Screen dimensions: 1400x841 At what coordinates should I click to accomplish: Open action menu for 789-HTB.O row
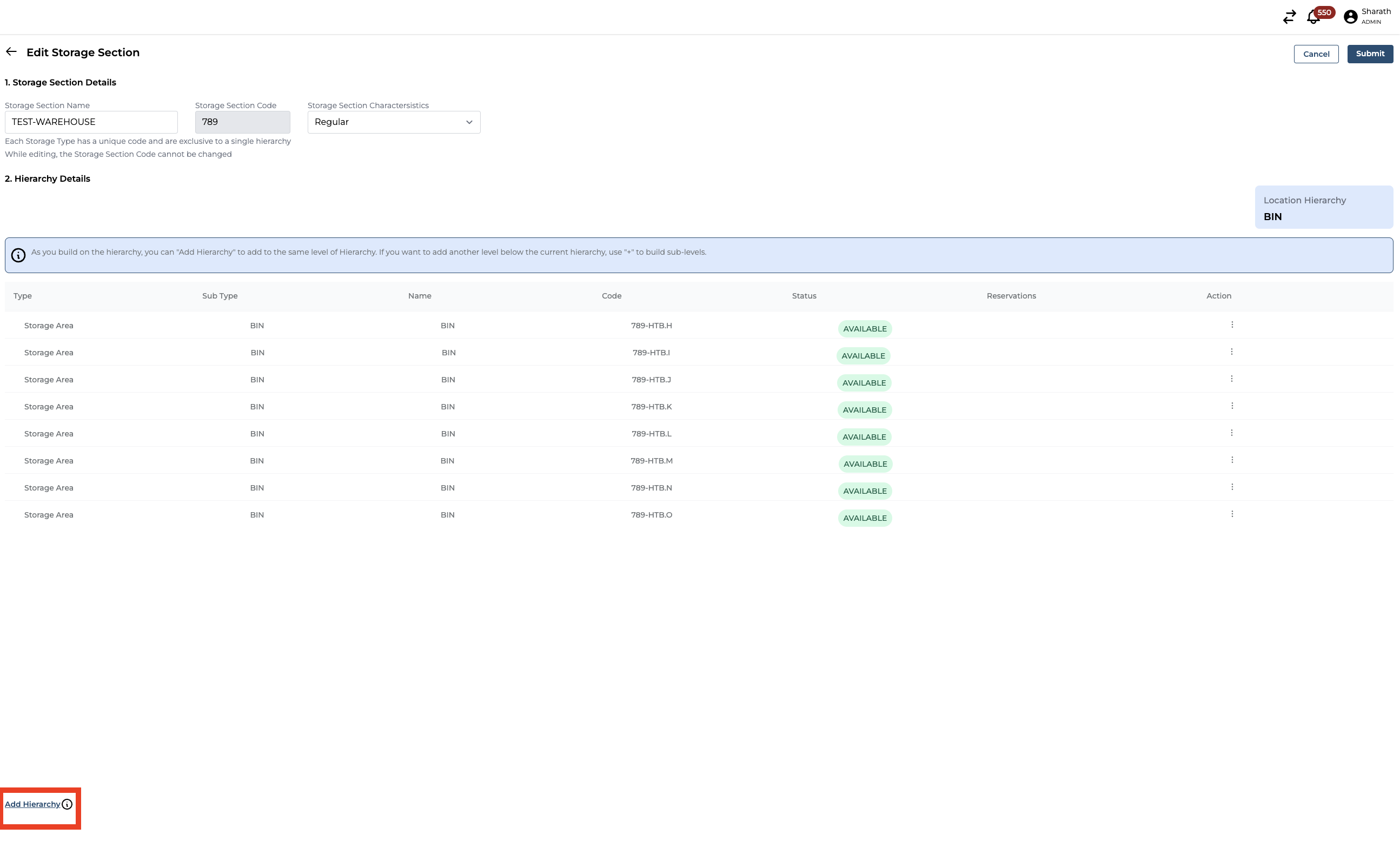point(1232,514)
